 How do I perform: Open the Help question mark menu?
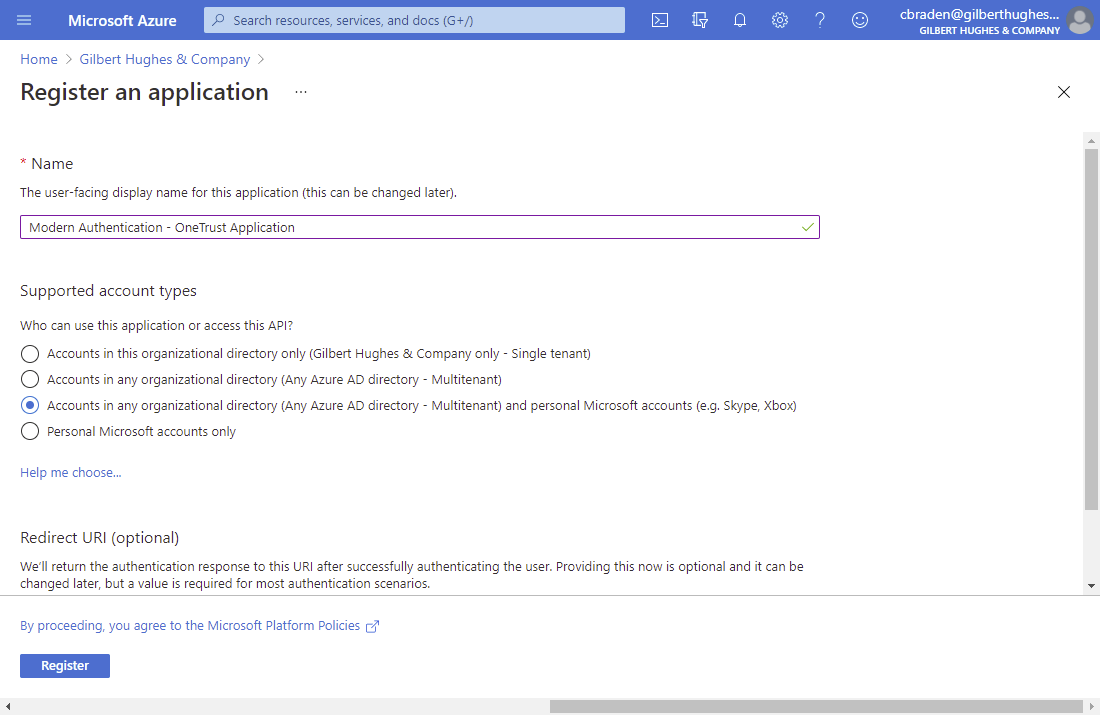pos(819,20)
